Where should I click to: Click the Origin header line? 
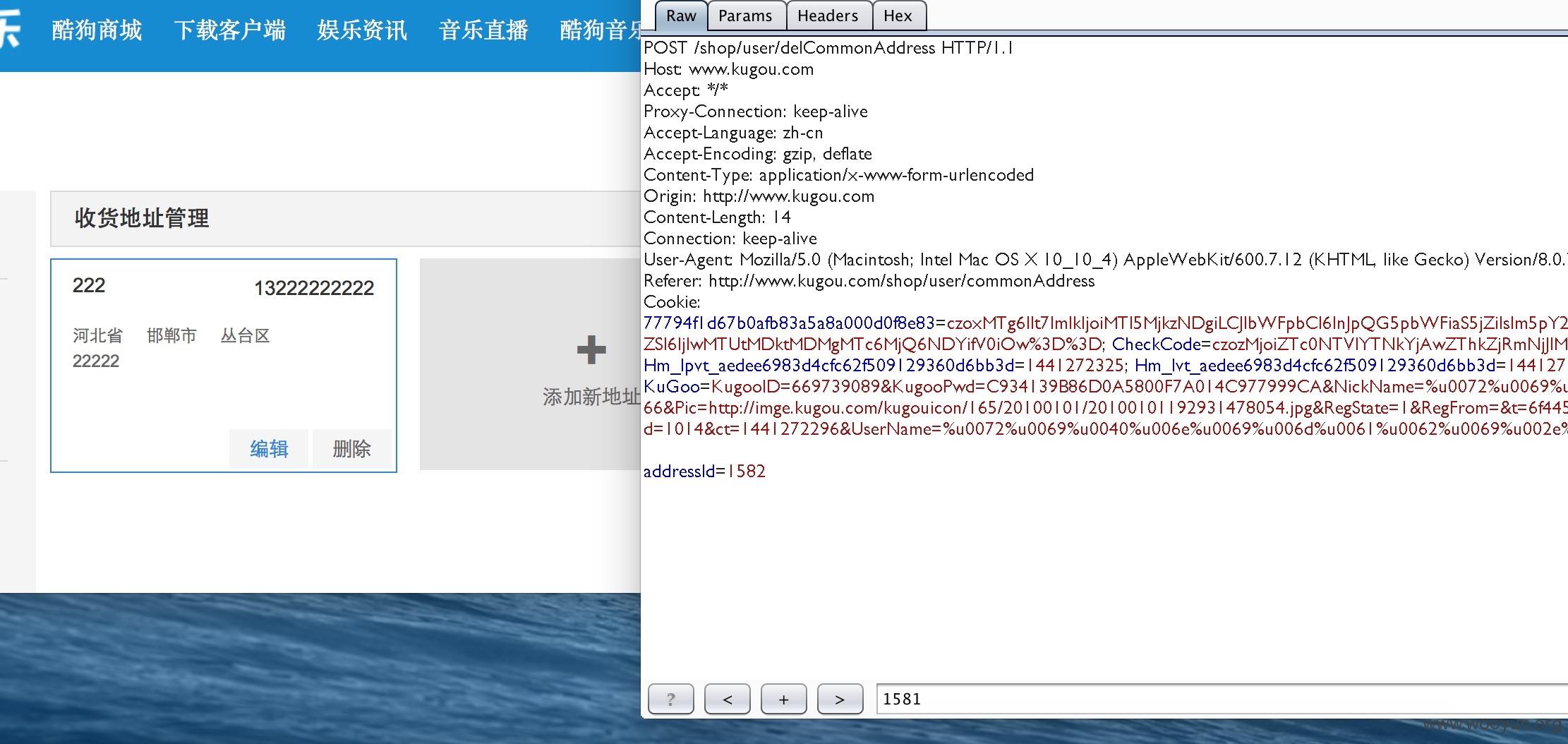pyautogui.click(x=759, y=196)
